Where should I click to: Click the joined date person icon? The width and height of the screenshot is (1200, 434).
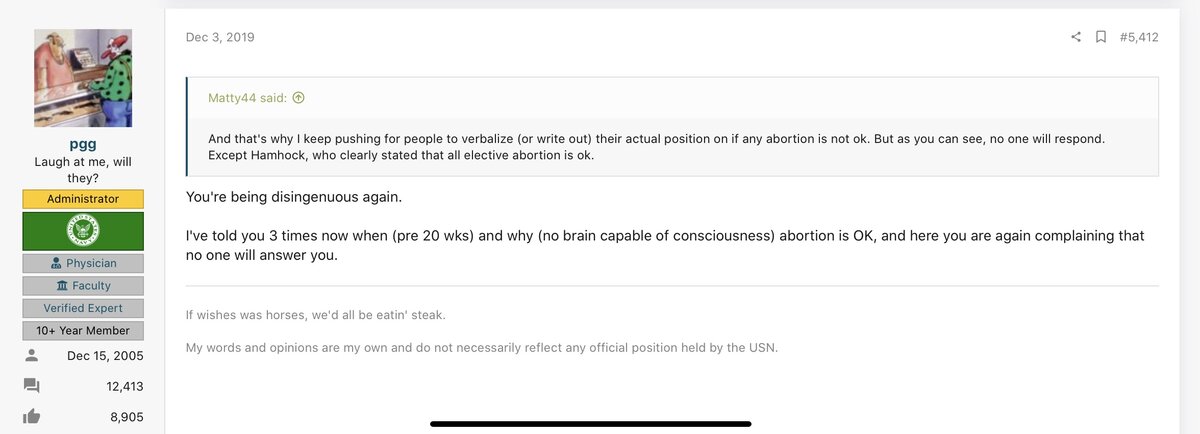pos(31,355)
